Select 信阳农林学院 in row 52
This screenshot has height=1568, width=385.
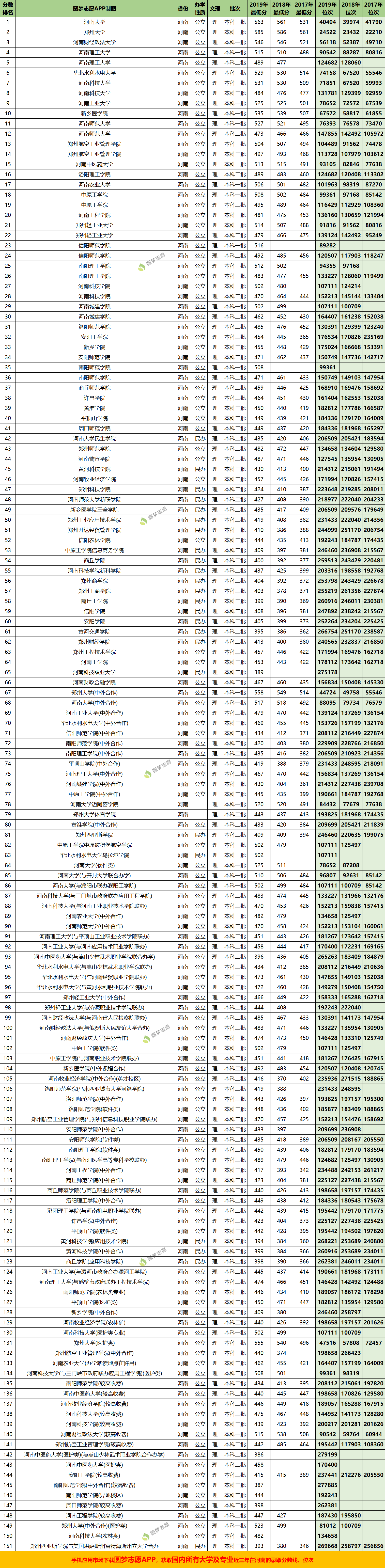(95, 540)
